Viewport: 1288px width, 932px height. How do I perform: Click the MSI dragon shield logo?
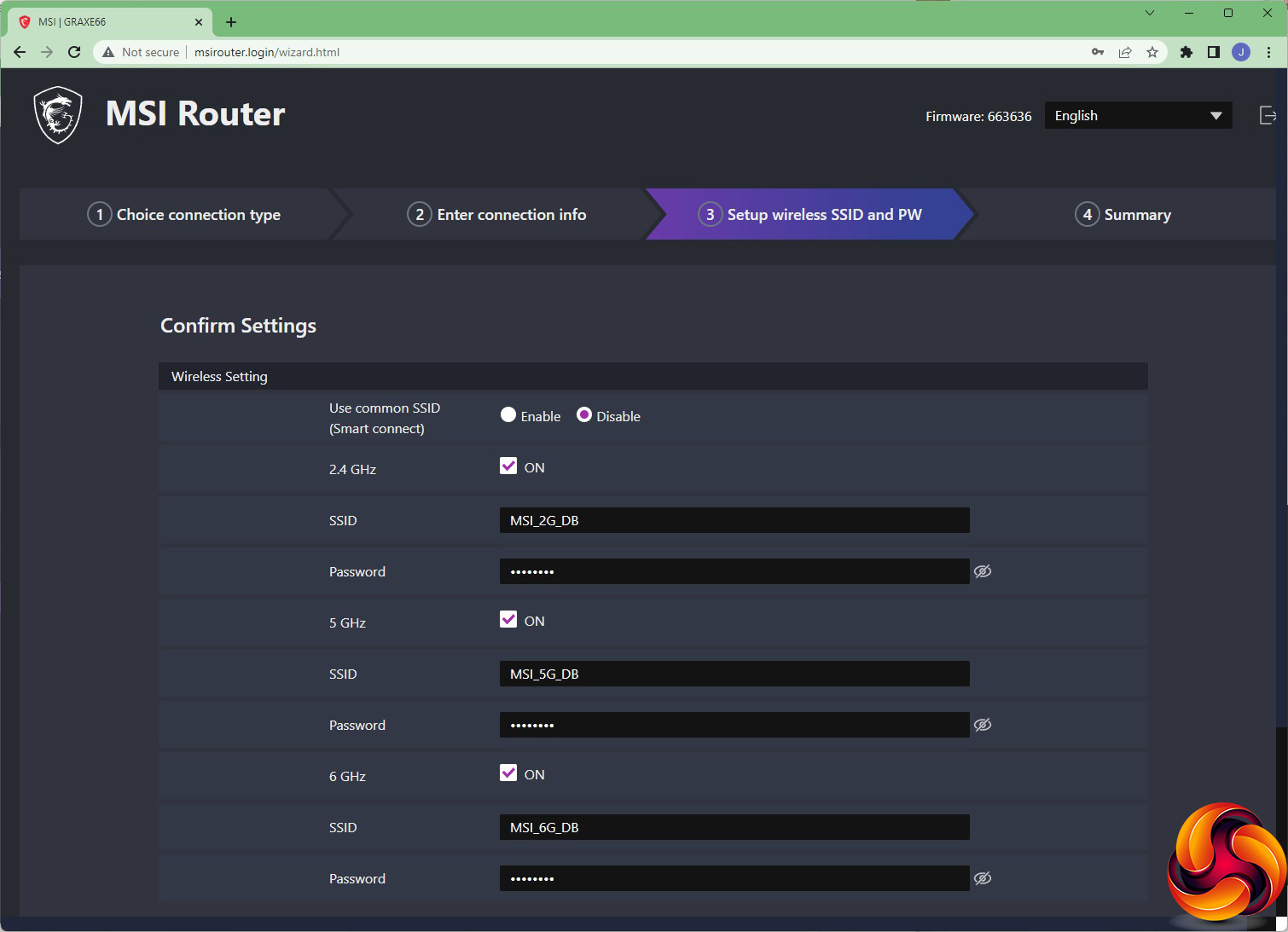58,115
